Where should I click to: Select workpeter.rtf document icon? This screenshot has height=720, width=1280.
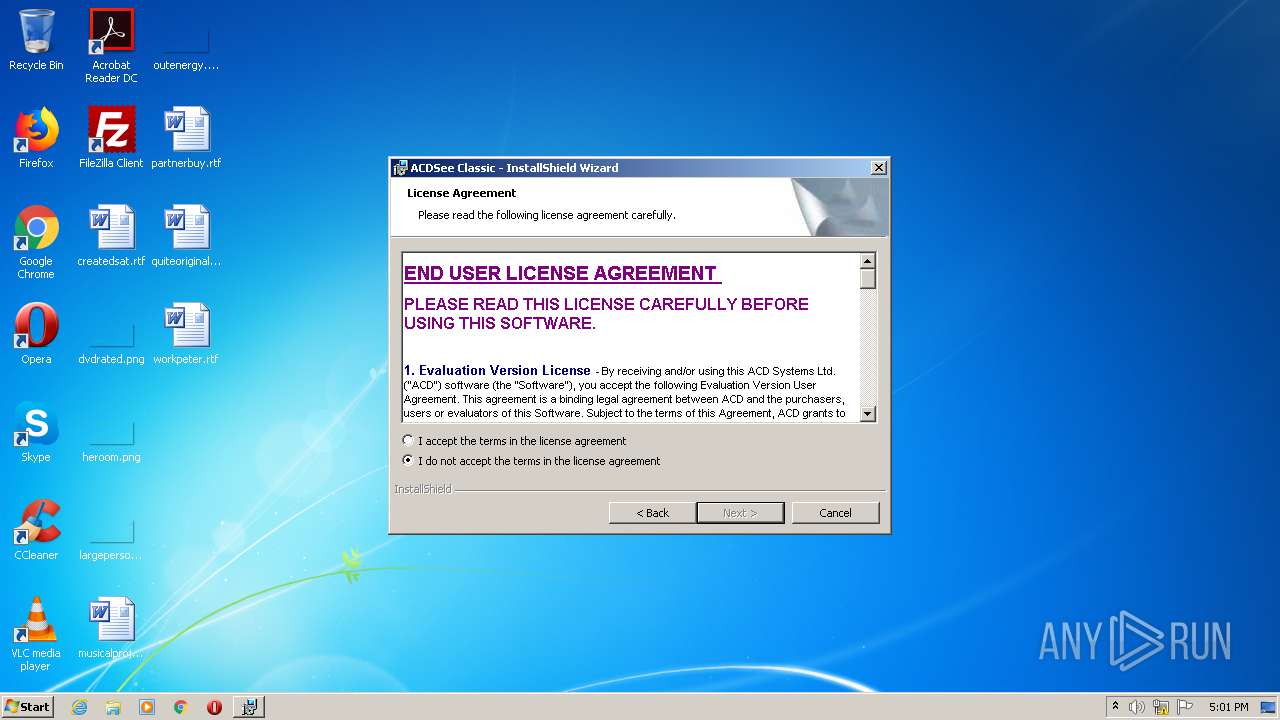[186, 334]
